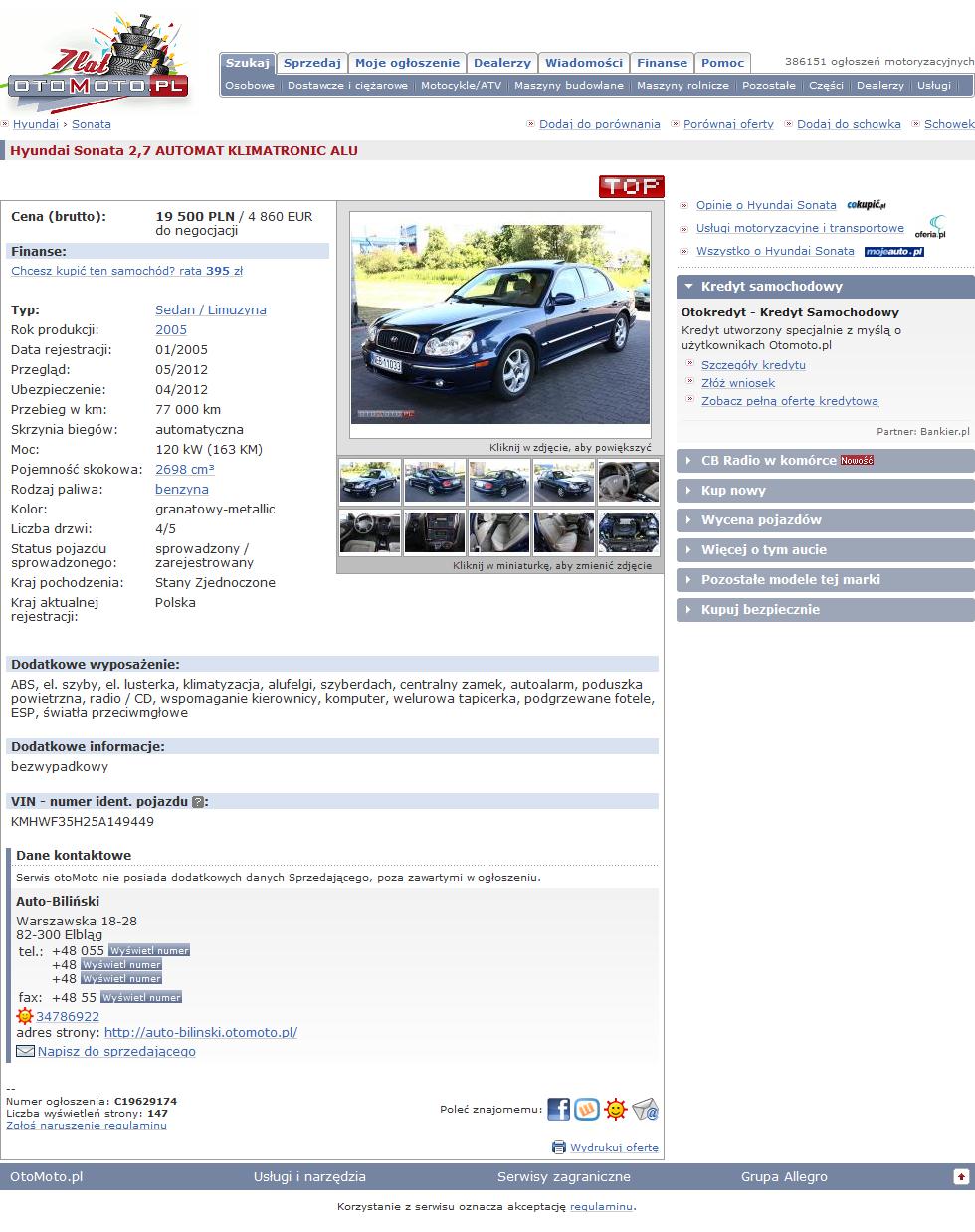The image size is (975, 1232).
Task: Click the listing number C19629174
Action: tap(145, 1102)
